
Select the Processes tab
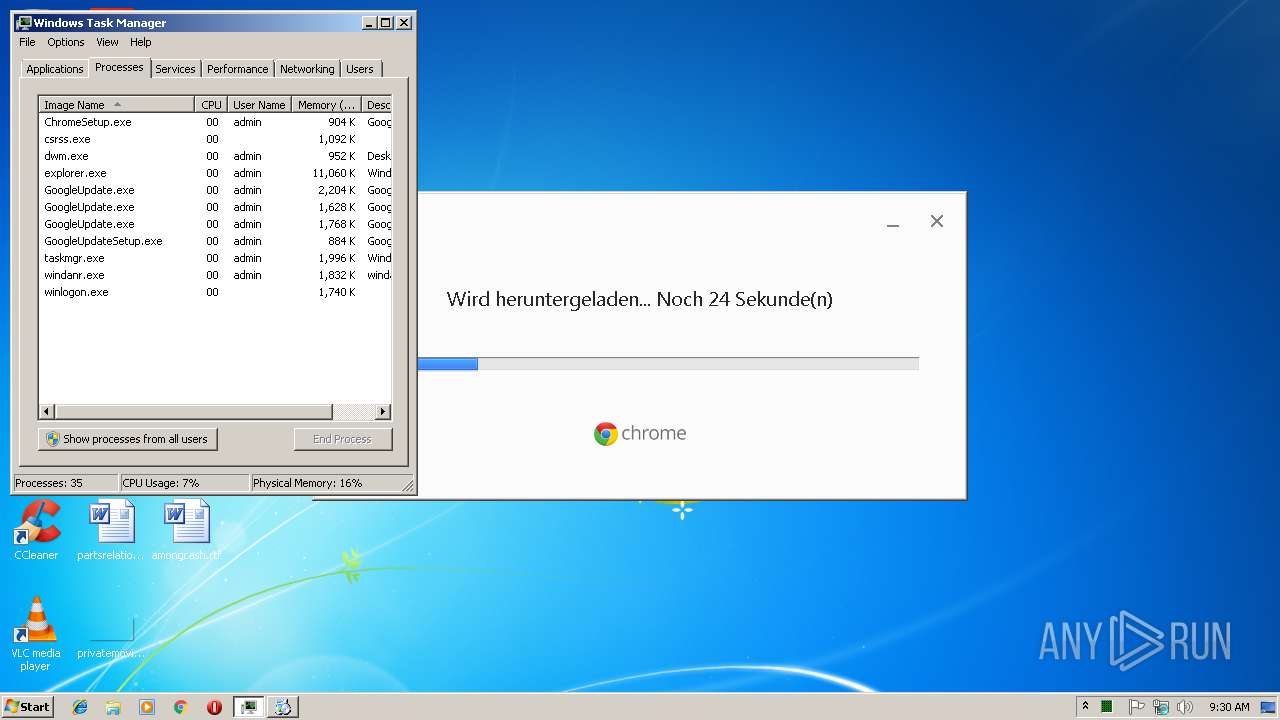click(x=119, y=67)
